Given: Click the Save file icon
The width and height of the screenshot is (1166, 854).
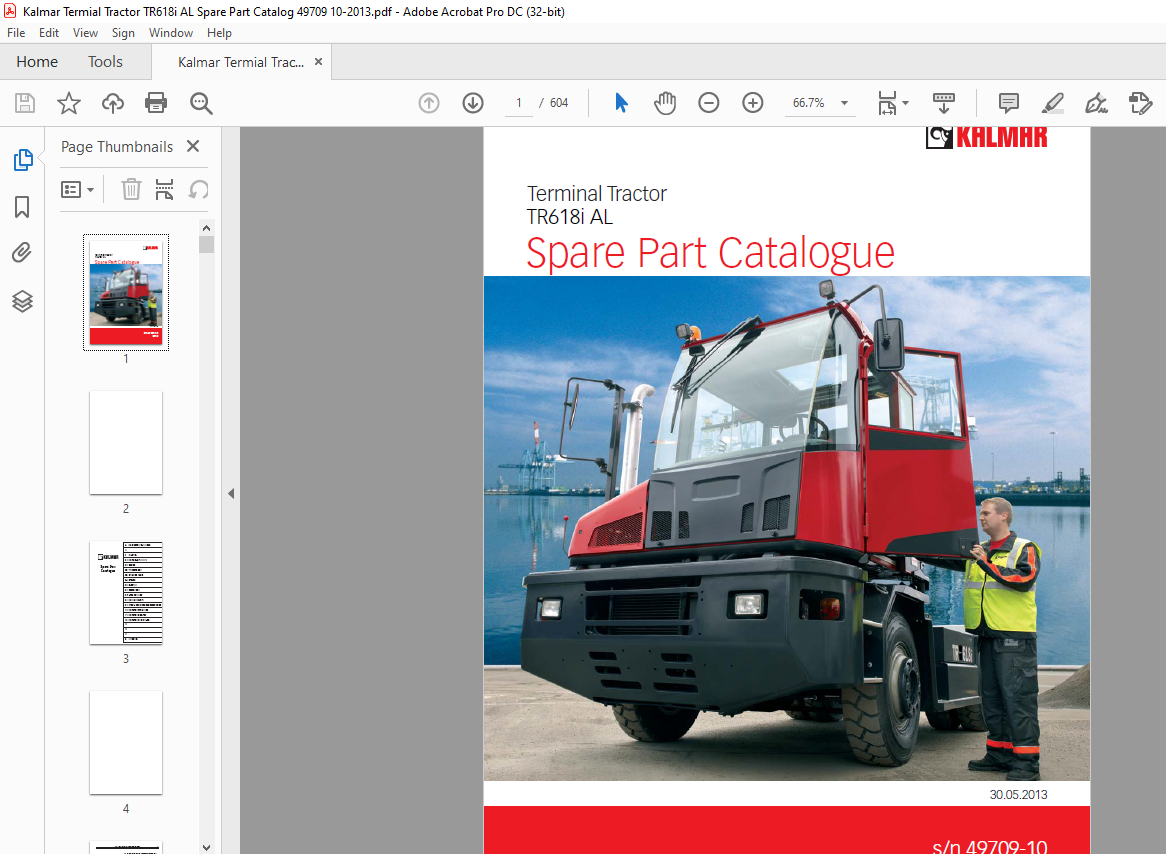Looking at the screenshot, I should [25, 103].
